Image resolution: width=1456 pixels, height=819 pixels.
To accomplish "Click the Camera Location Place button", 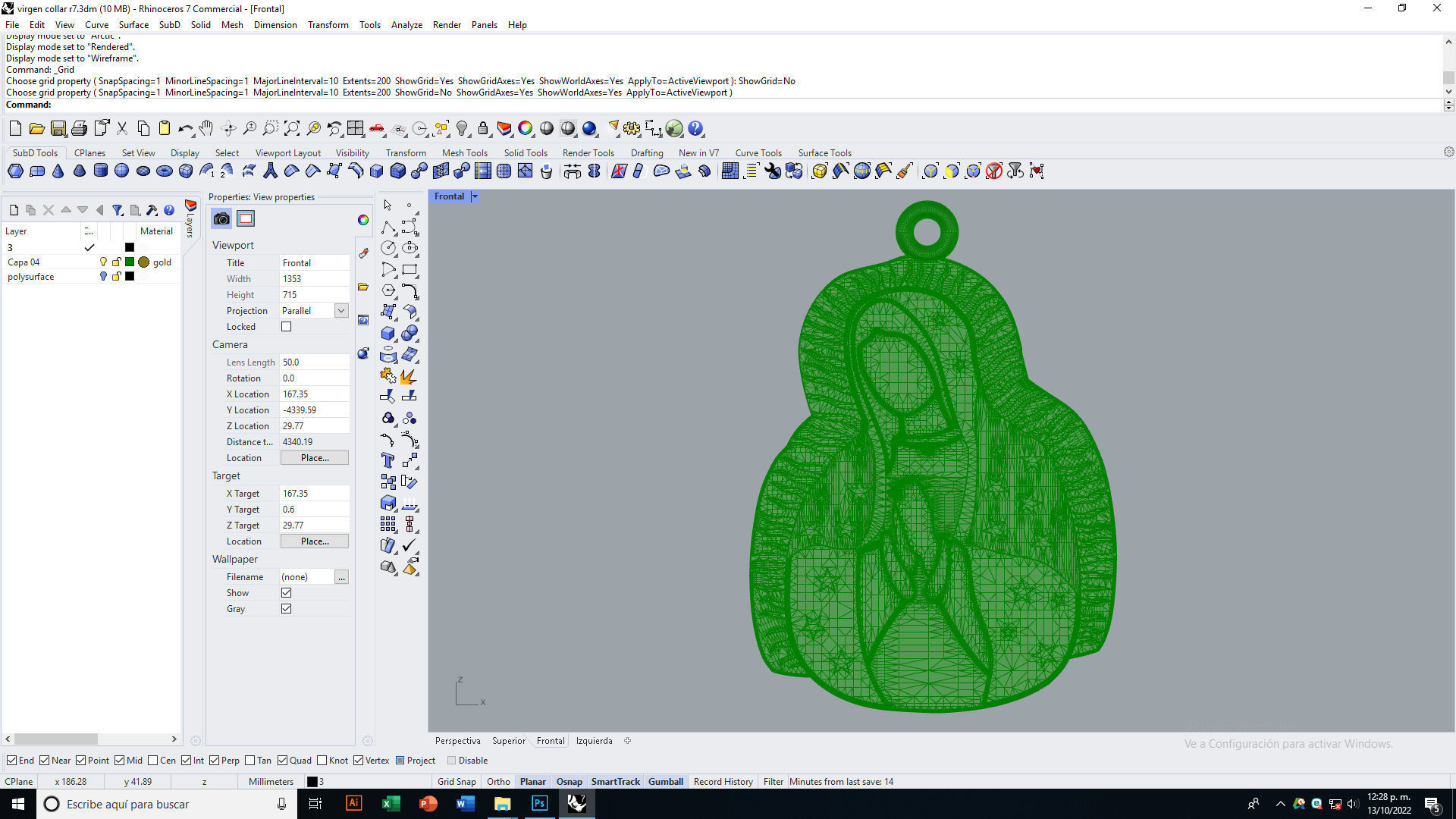I will tap(315, 458).
